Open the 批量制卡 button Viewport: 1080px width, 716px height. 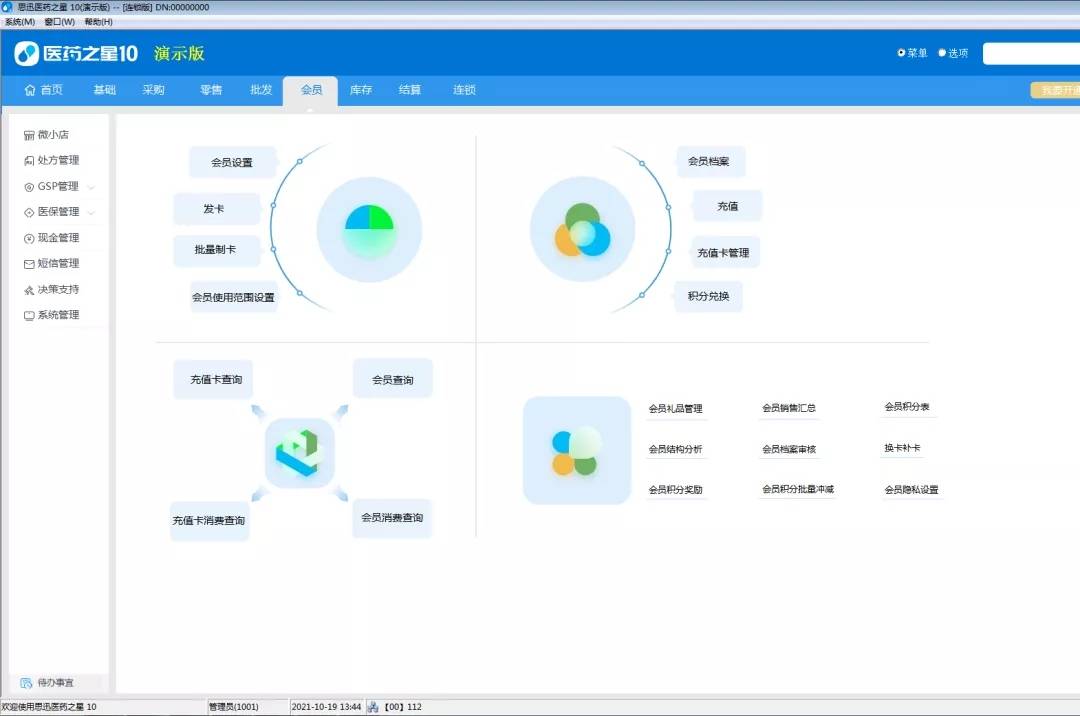click(x=216, y=250)
